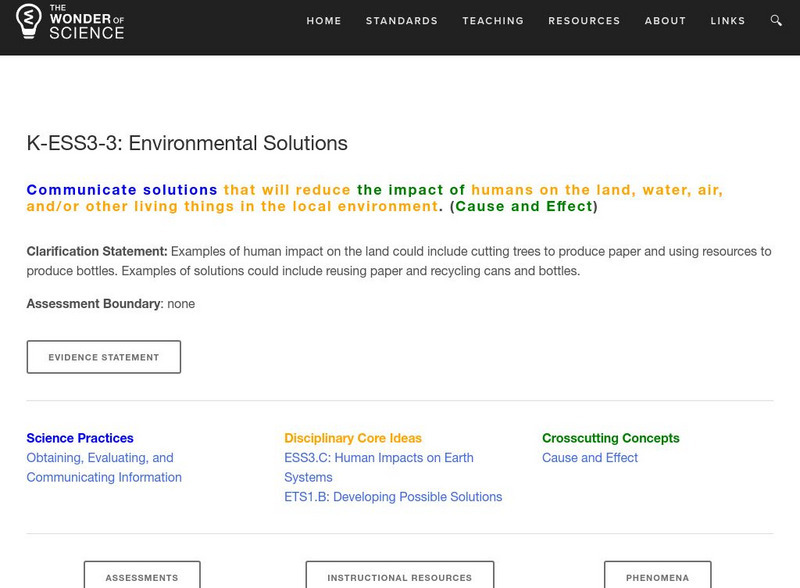Open the Resources navigation item
The height and width of the screenshot is (588, 800).
(x=584, y=21)
